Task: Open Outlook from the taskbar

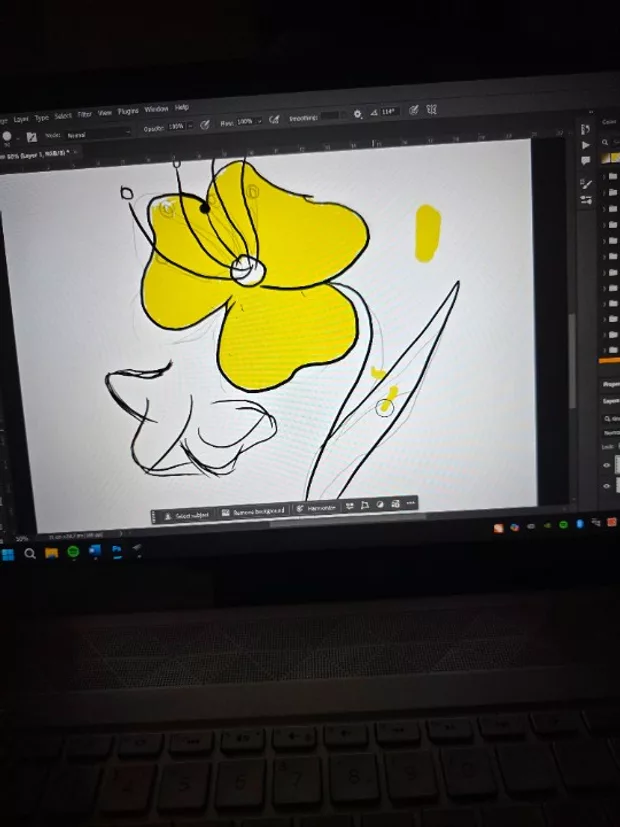Action: 95,552
